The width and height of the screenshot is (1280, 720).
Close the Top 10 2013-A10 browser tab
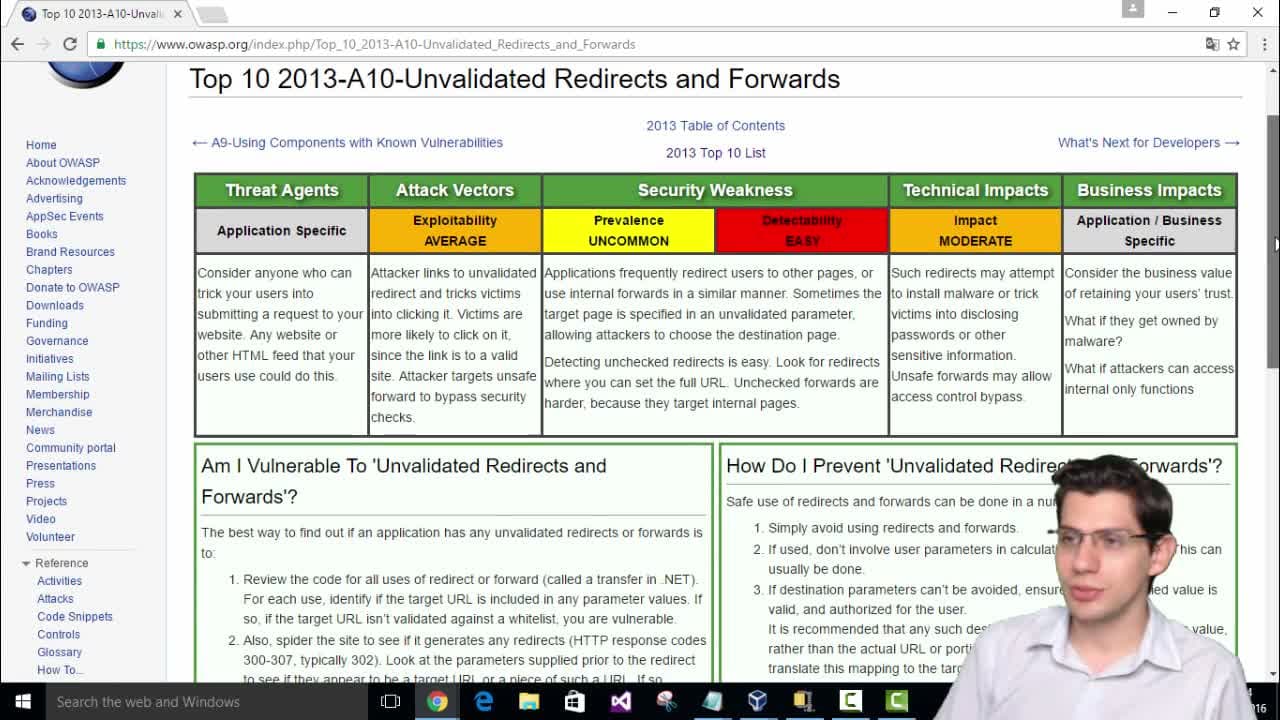tap(179, 14)
